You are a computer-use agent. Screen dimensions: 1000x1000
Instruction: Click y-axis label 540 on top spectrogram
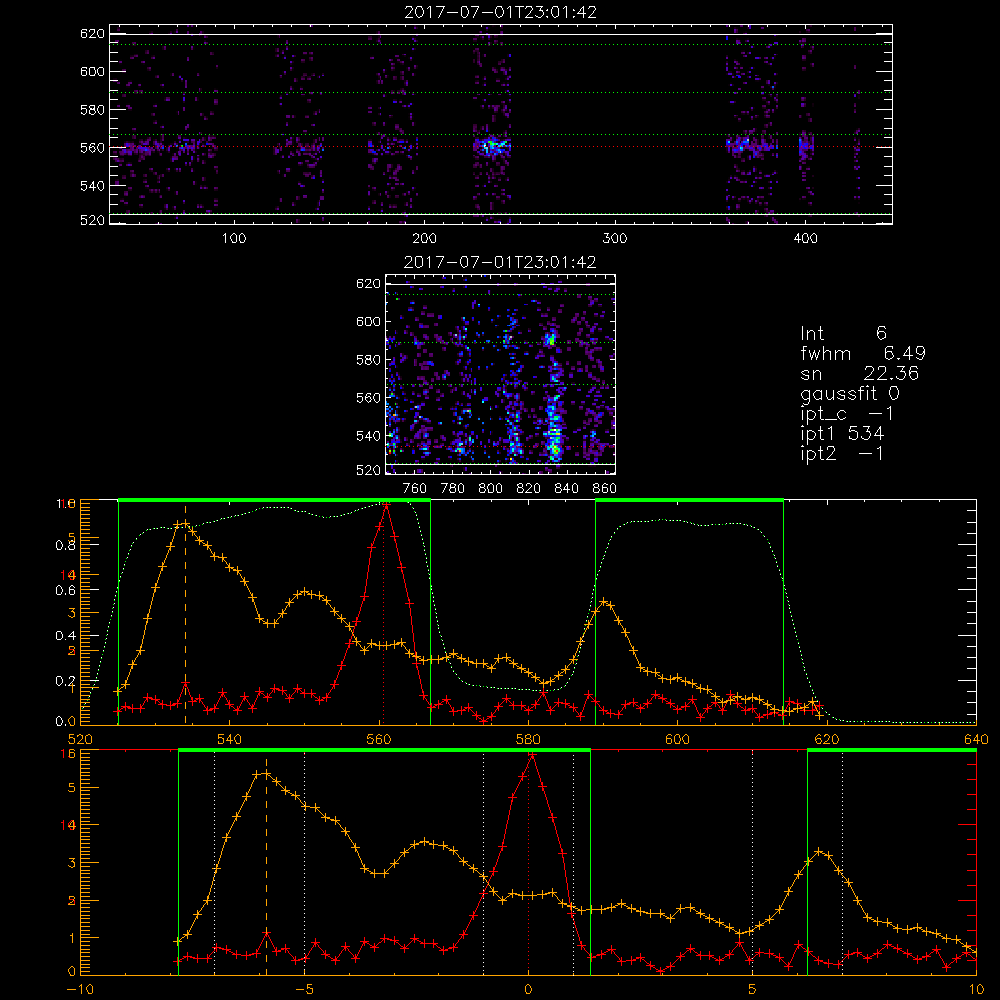(92, 186)
